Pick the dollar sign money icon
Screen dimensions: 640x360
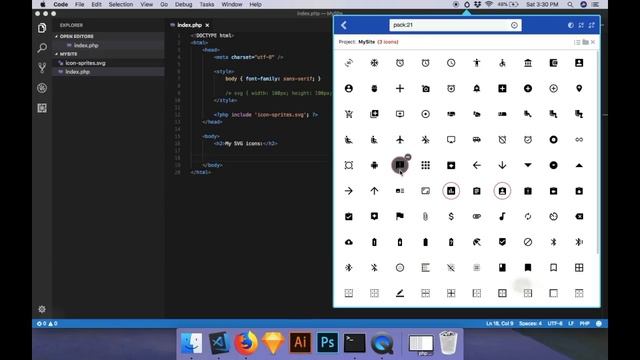coord(451,216)
